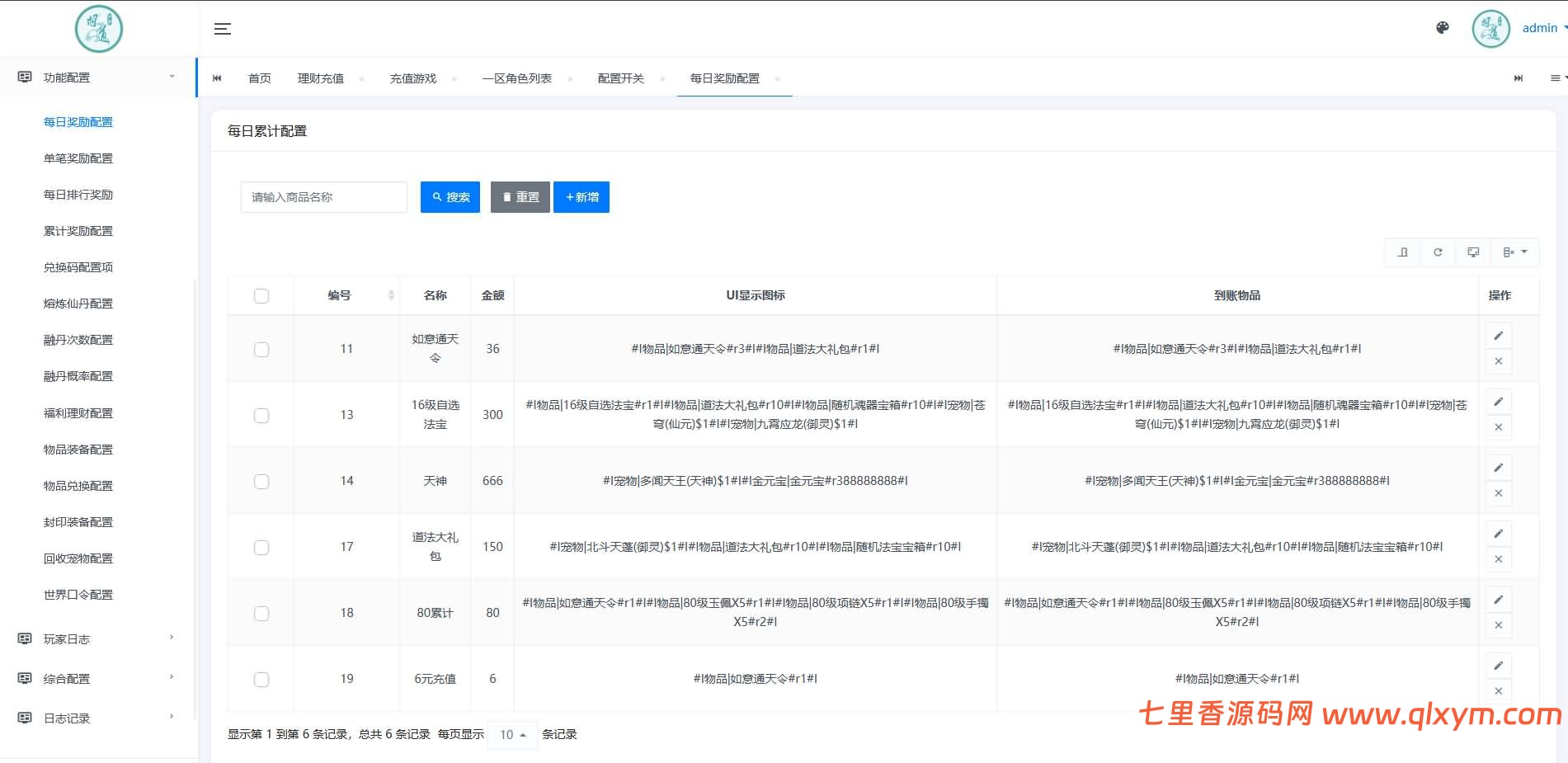Delete record 14 using the × icon
Image resolution: width=1568 pixels, height=763 pixels.
(x=1498, y=492)
